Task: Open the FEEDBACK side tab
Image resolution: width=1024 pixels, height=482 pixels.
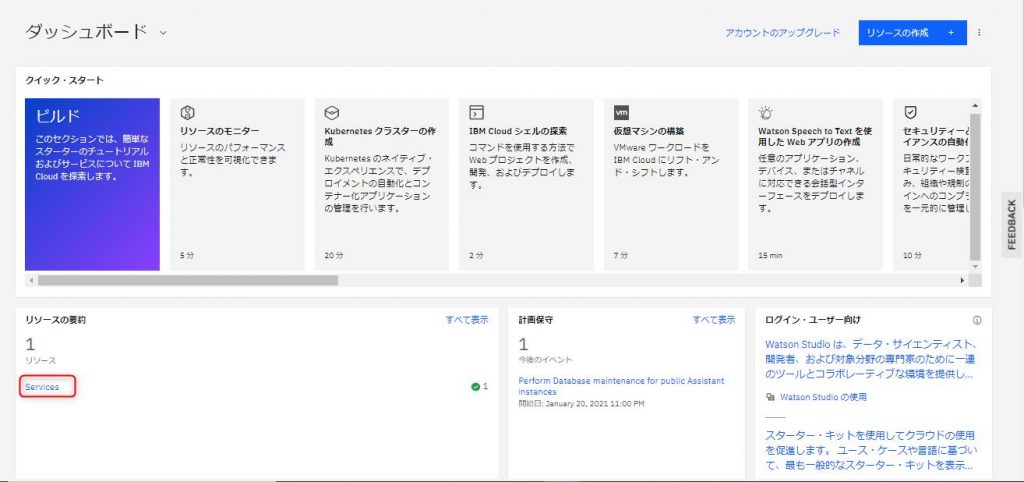Action: pos(1012,225)
